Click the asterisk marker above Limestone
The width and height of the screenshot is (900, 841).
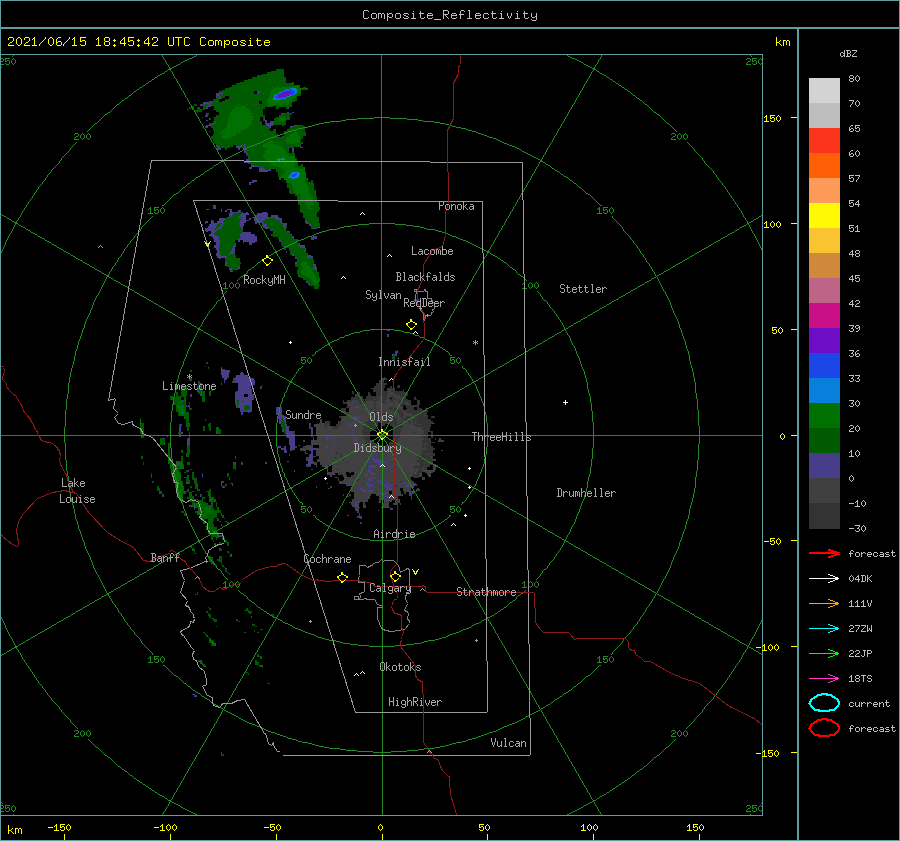[189, 377]
